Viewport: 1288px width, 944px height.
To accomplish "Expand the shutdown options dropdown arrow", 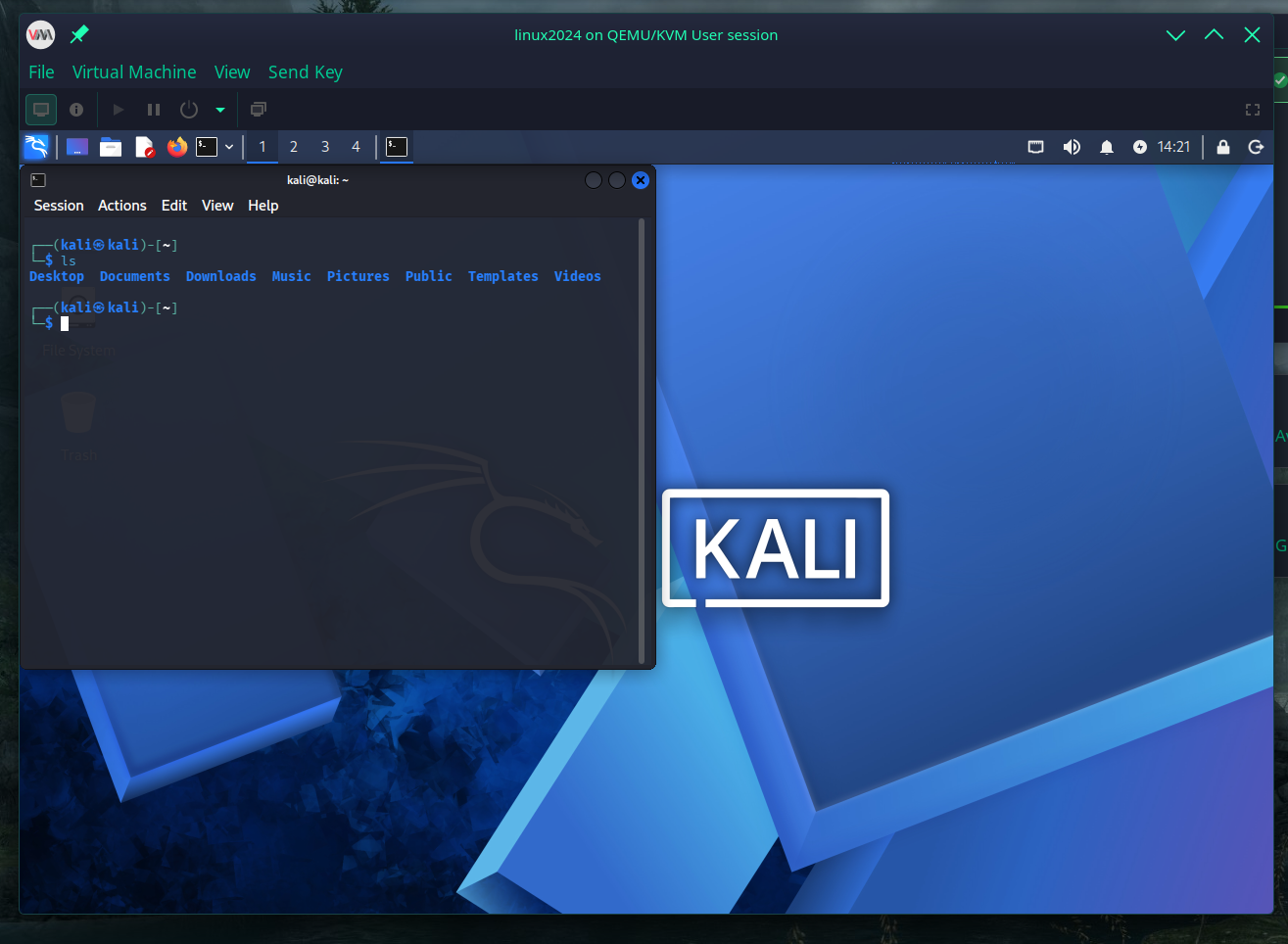I will tap(220, 110).
